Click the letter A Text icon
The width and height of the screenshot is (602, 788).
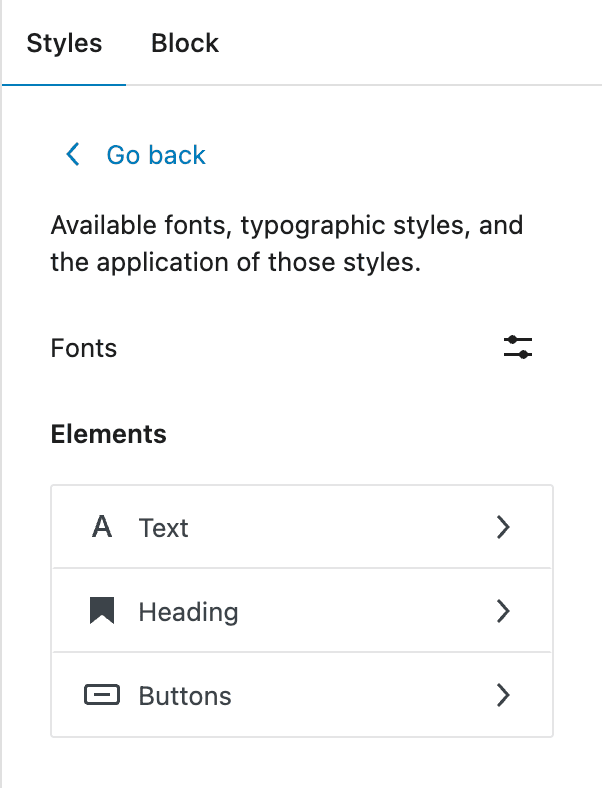(101, 528)
